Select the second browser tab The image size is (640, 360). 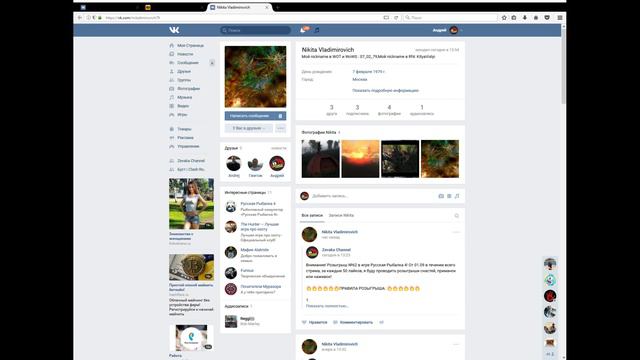[173, 7]
